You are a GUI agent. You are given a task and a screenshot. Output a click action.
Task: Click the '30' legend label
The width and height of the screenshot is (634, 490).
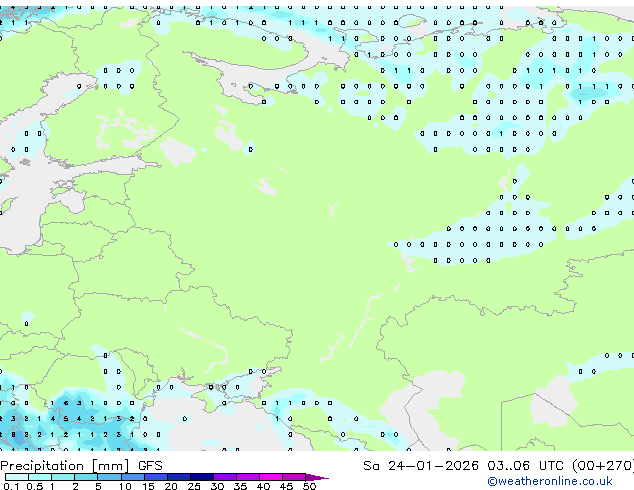click(x=217, y=486)
